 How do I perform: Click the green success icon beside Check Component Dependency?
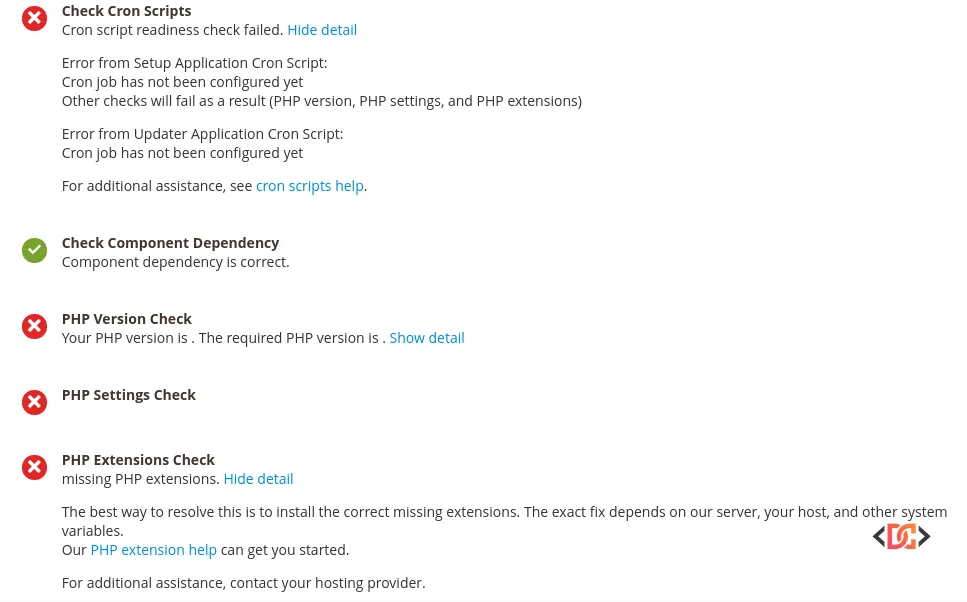[34, 250]
